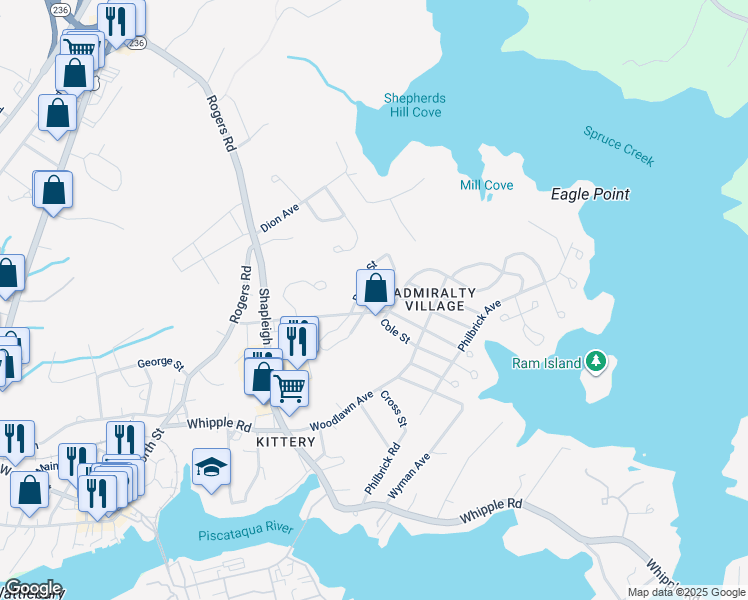Select the restaurant marker near Shapleigh Rd
The width and height of the screenshot is (748, 600).
(298, 344)
